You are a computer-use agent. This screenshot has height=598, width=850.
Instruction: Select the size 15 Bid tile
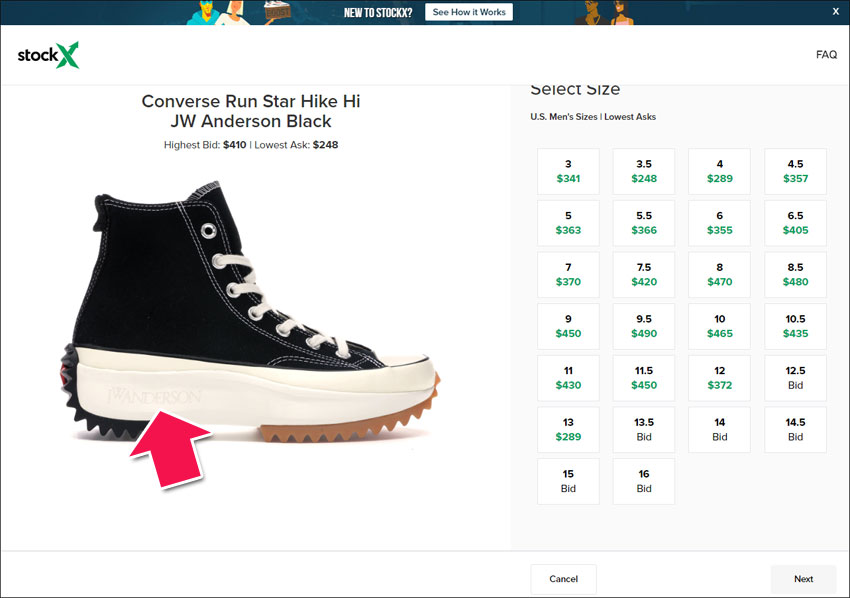(x=568, y=481)
